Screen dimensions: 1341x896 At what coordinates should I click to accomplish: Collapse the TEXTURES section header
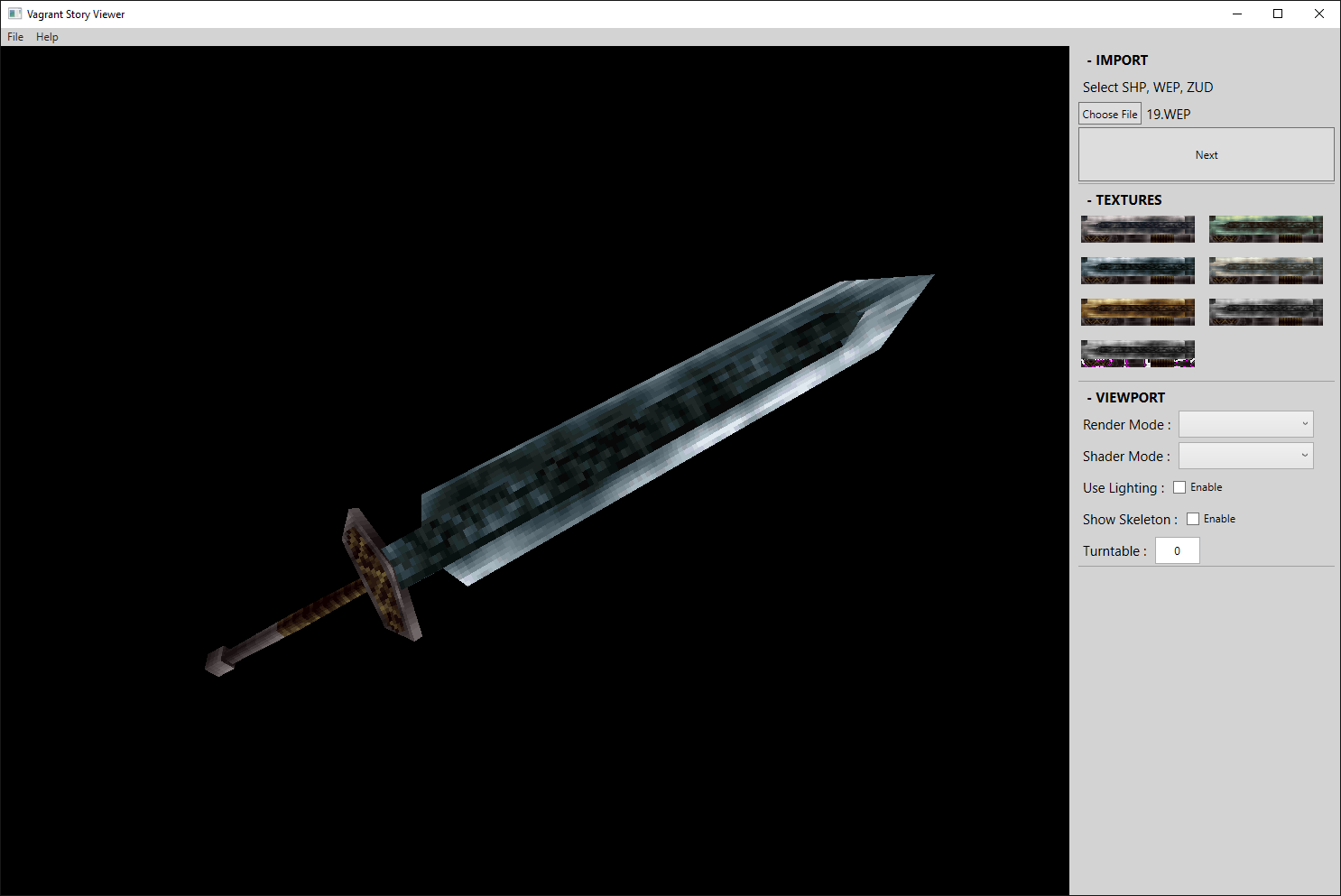pyautogui.click(x=1124, y=200)
